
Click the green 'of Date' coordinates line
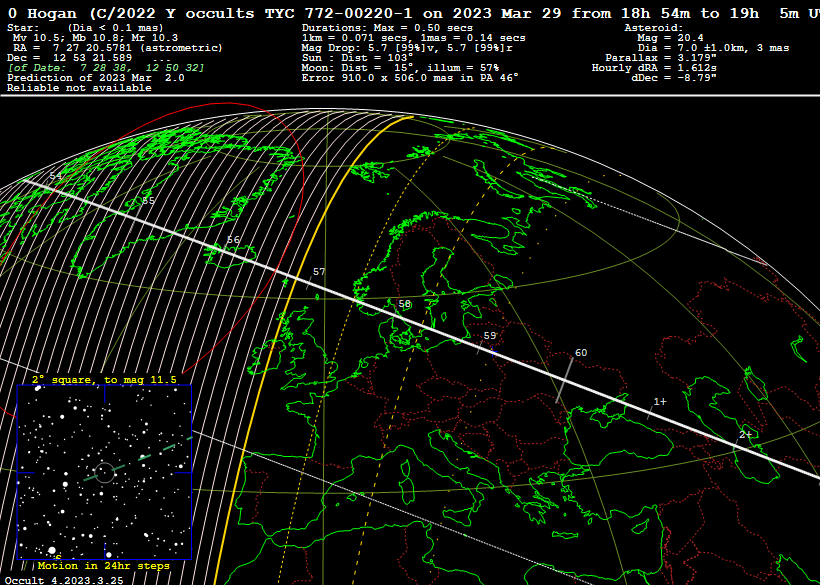[106, 68]
